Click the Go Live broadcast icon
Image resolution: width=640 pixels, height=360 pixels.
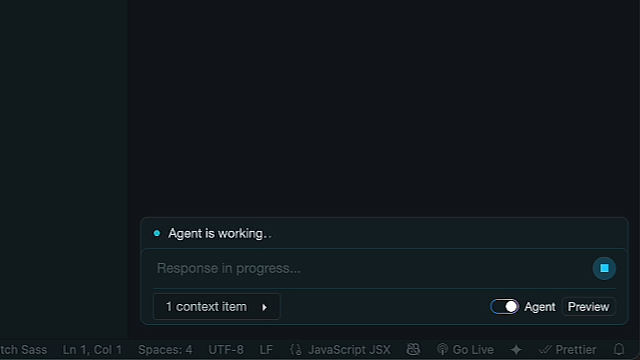pos(442,349)
